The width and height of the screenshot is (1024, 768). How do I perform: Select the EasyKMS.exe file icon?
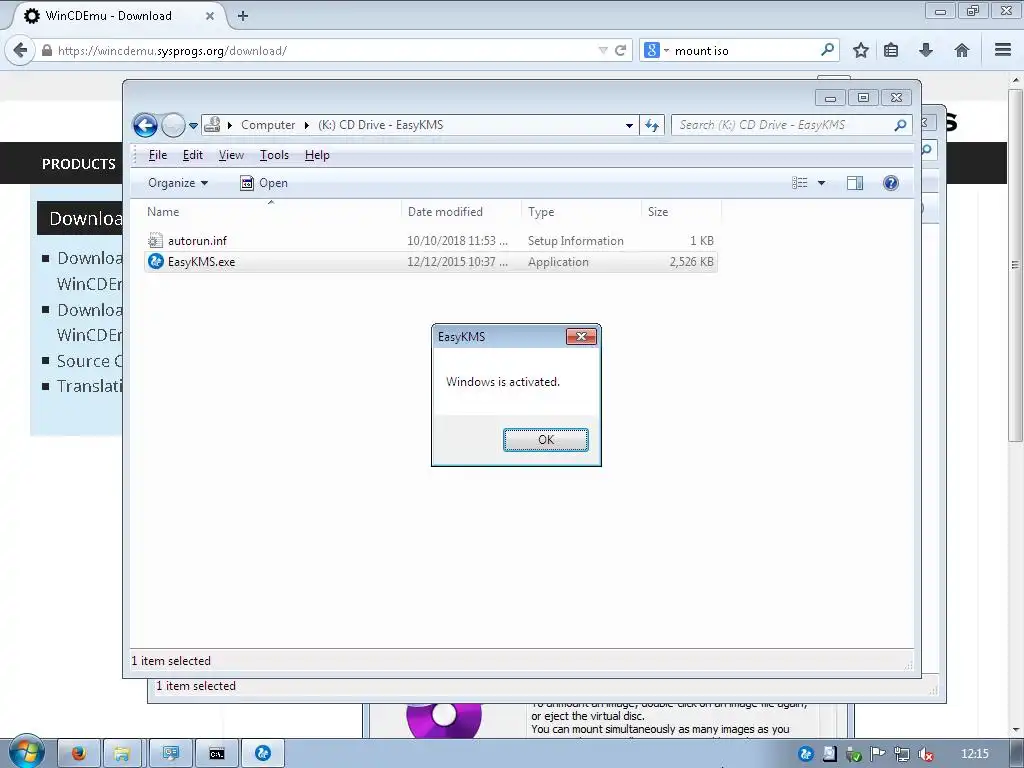coord(155,261)
